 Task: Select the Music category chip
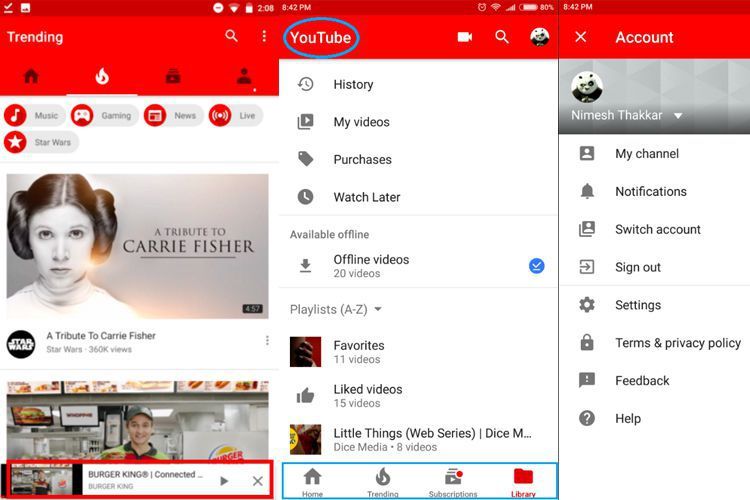click(x=34, y=116)
